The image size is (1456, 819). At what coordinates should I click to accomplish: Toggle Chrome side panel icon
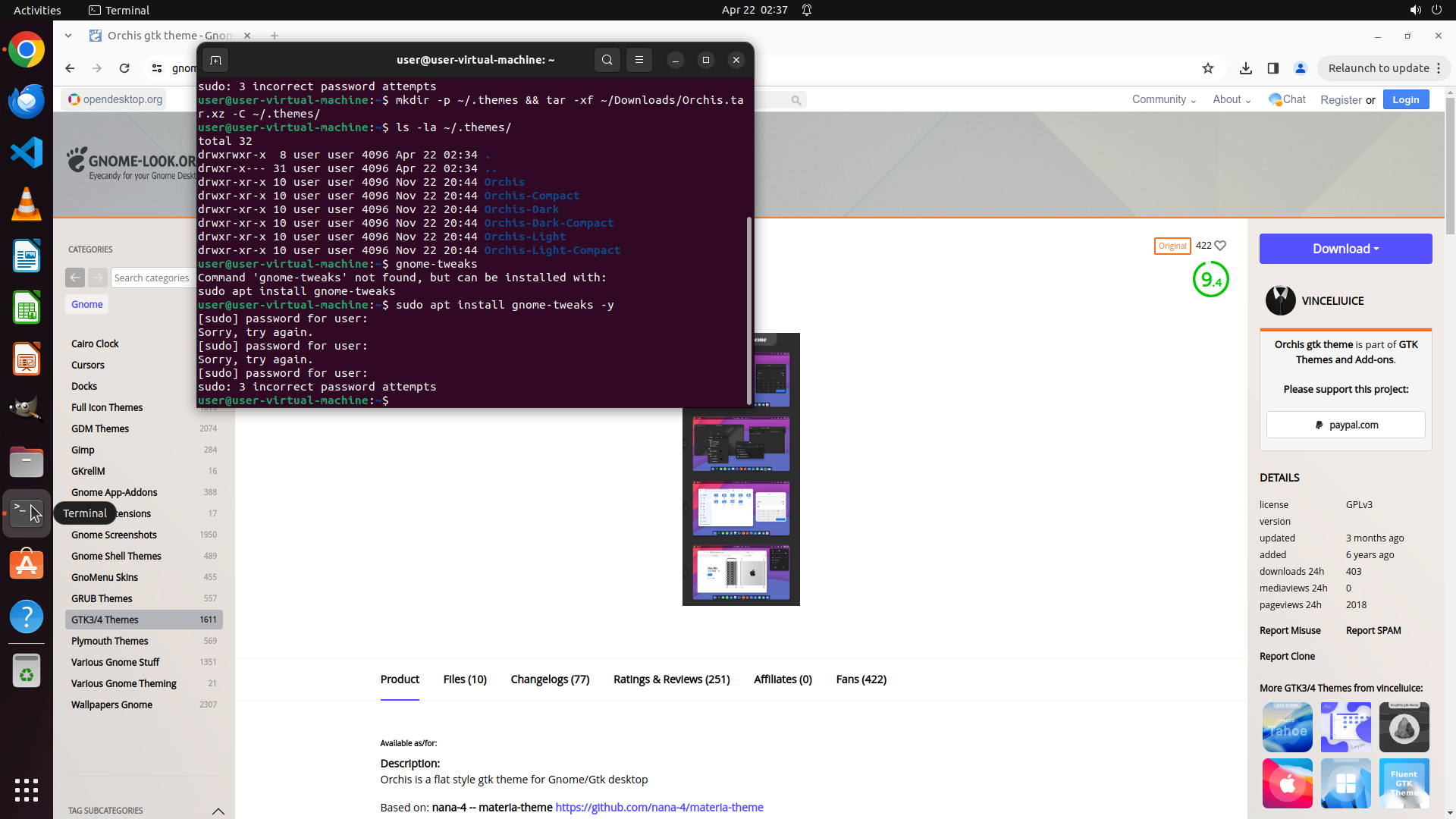[1272, 68]
